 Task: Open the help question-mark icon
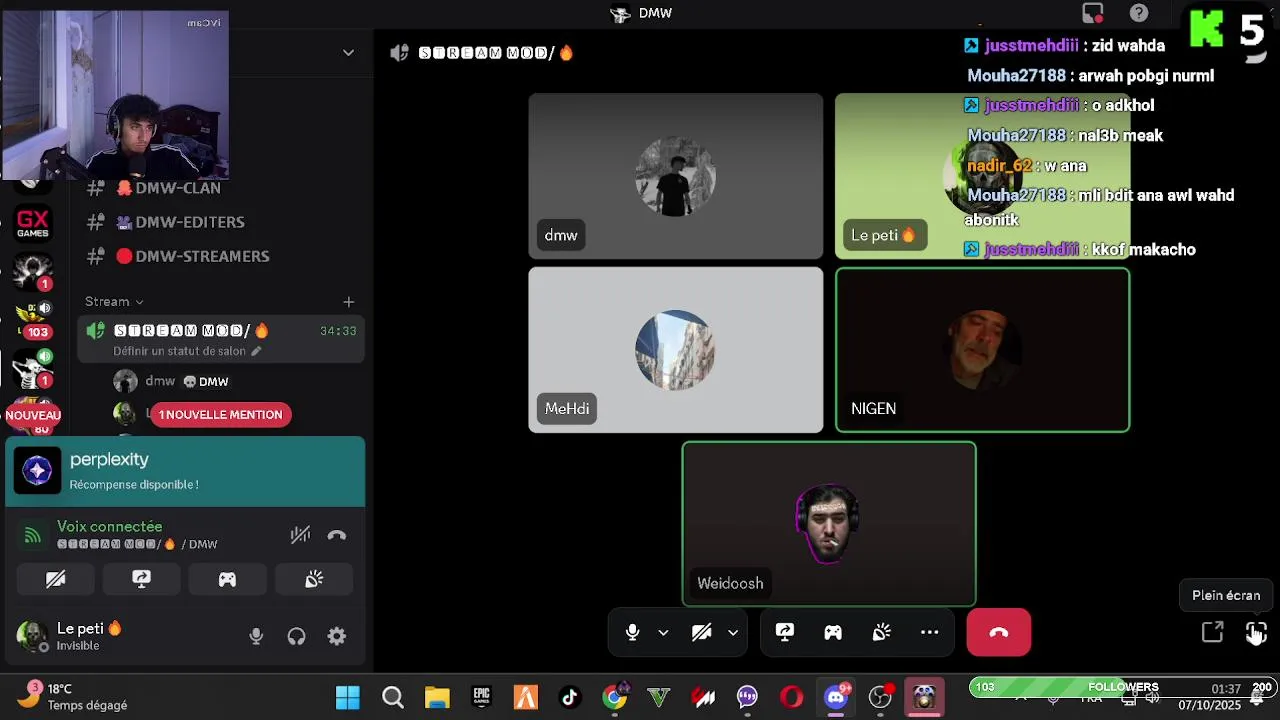[x=1139, y=13]
